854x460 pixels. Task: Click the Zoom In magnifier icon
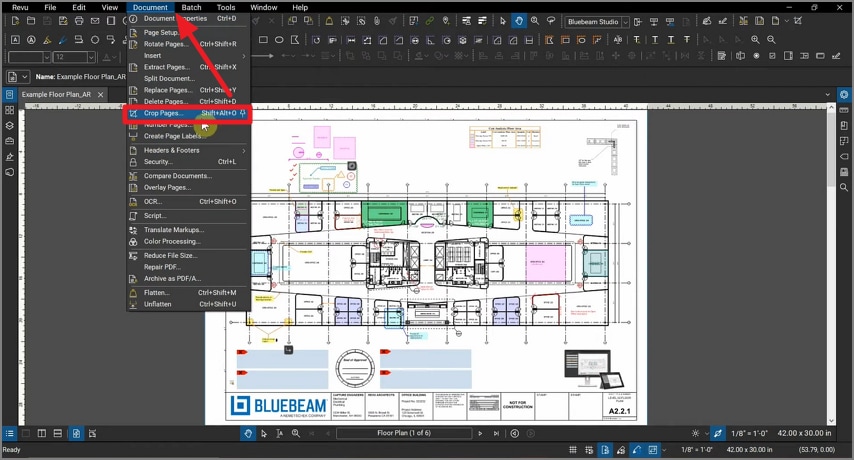coord(755,40)
